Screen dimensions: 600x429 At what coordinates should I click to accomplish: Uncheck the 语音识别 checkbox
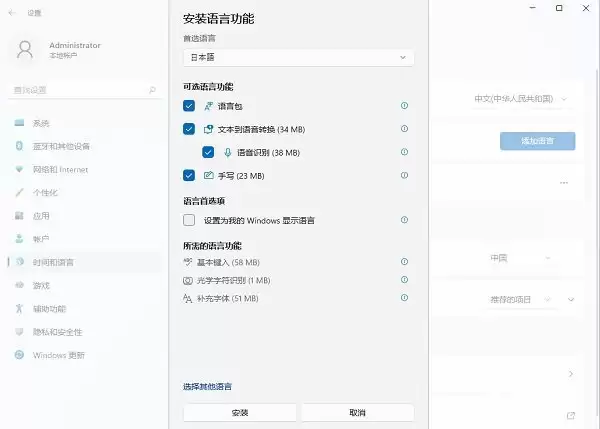coord(208,152)
